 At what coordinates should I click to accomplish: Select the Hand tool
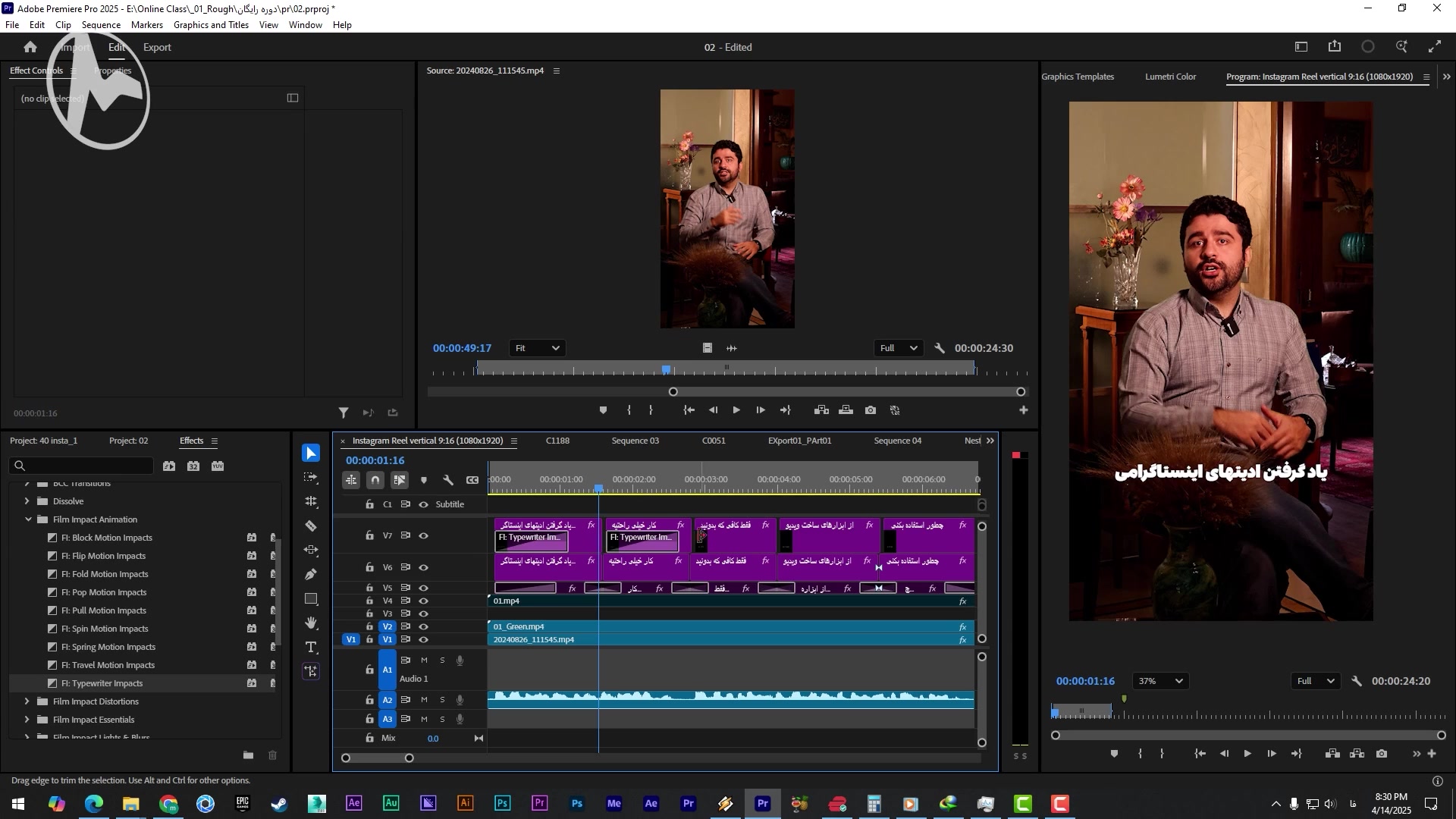coord(311,623)
